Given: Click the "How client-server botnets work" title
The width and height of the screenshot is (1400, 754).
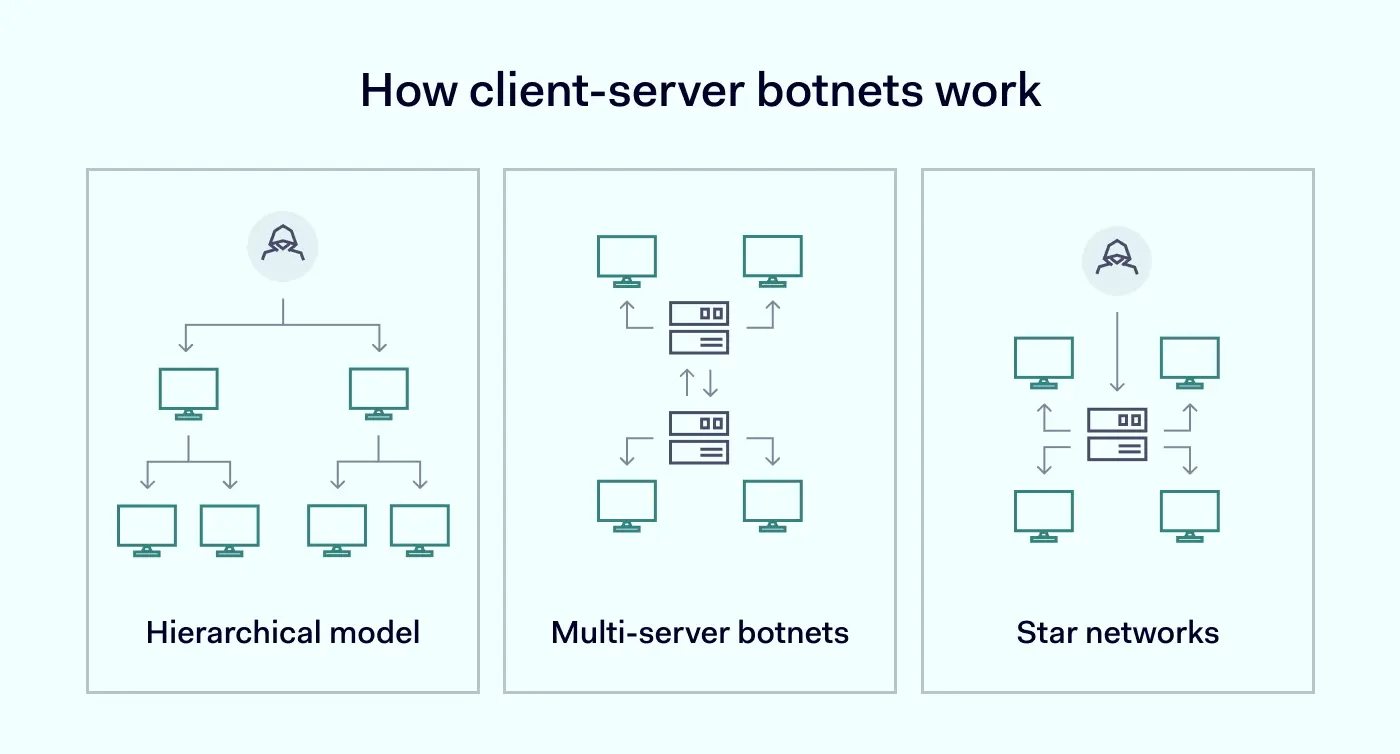Looking at the screenshot, I should (x=700, y=91).
